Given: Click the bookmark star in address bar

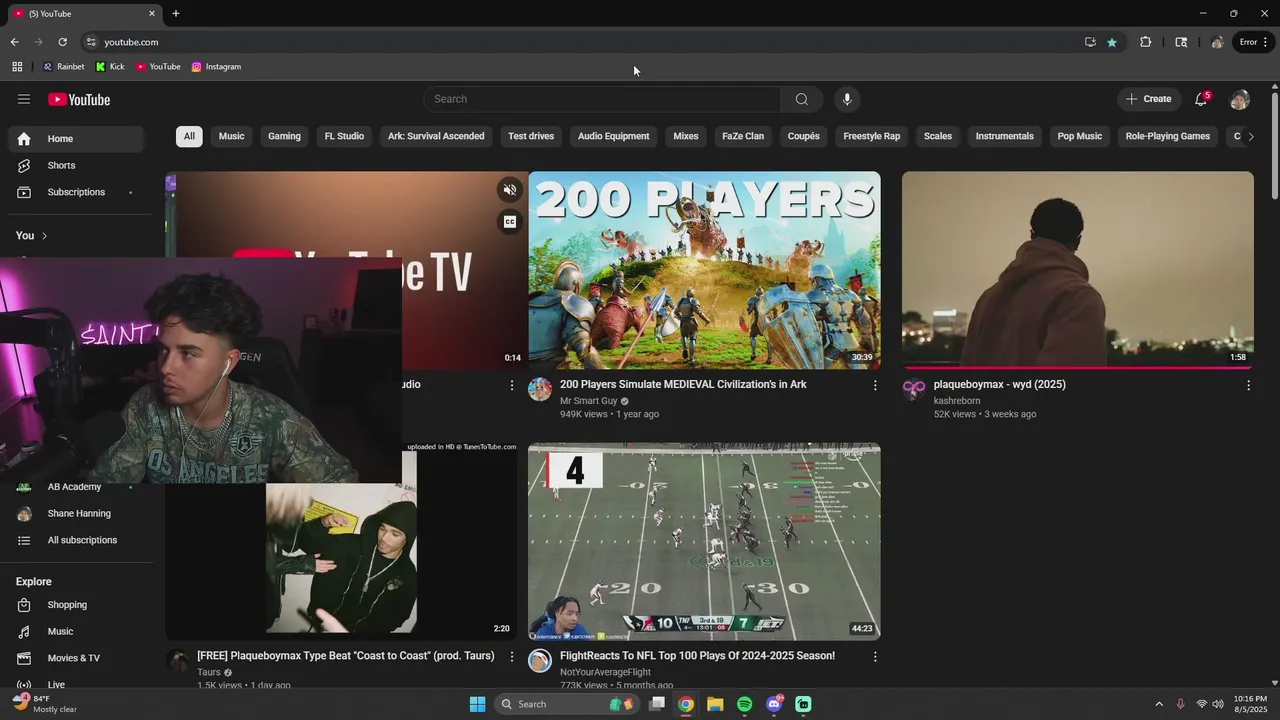Looking at the screenshot, I should 1112,42.
